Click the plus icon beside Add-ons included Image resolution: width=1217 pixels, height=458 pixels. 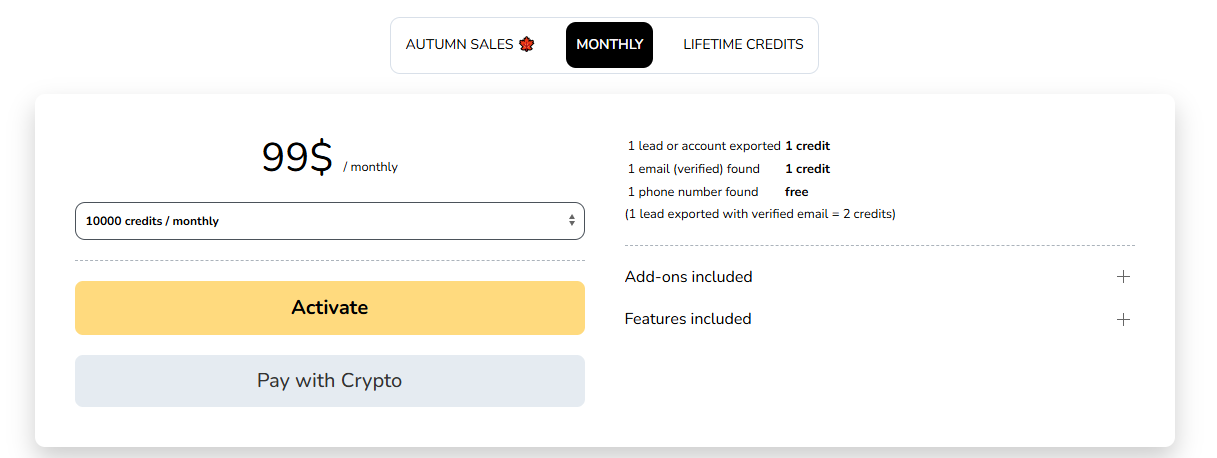(x=1123, y=277)
